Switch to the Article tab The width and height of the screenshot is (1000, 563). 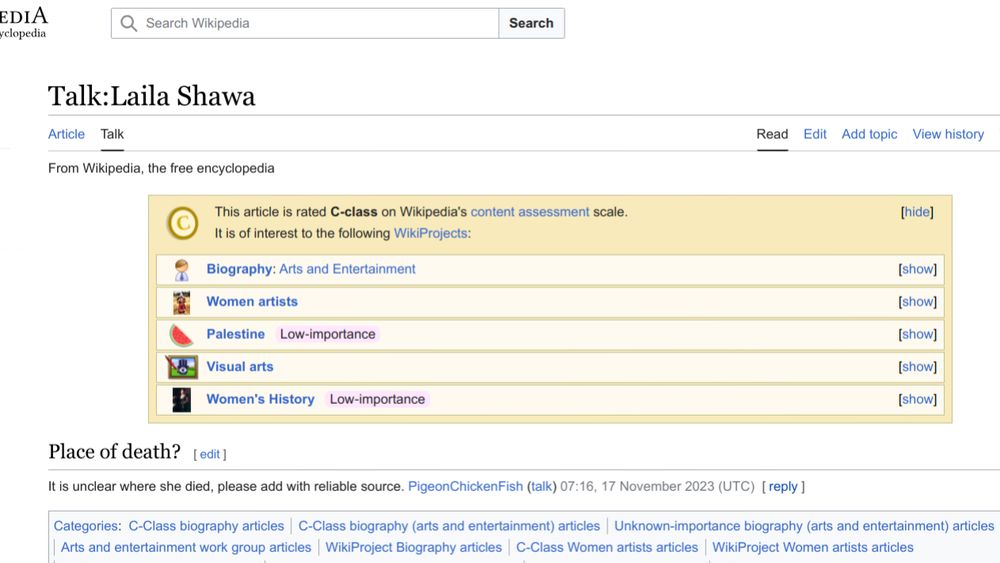[x=66, y=135]
